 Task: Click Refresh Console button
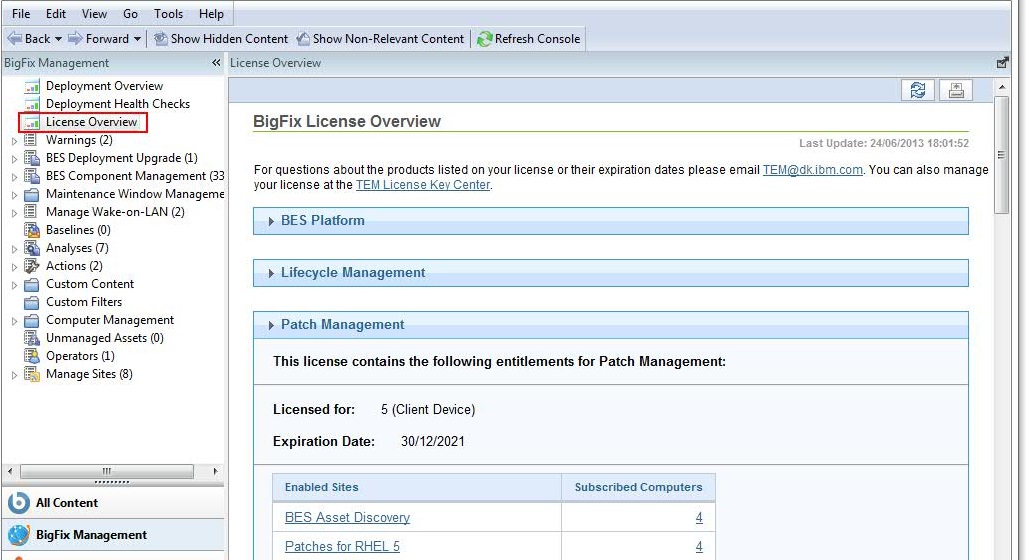(529, 39)
